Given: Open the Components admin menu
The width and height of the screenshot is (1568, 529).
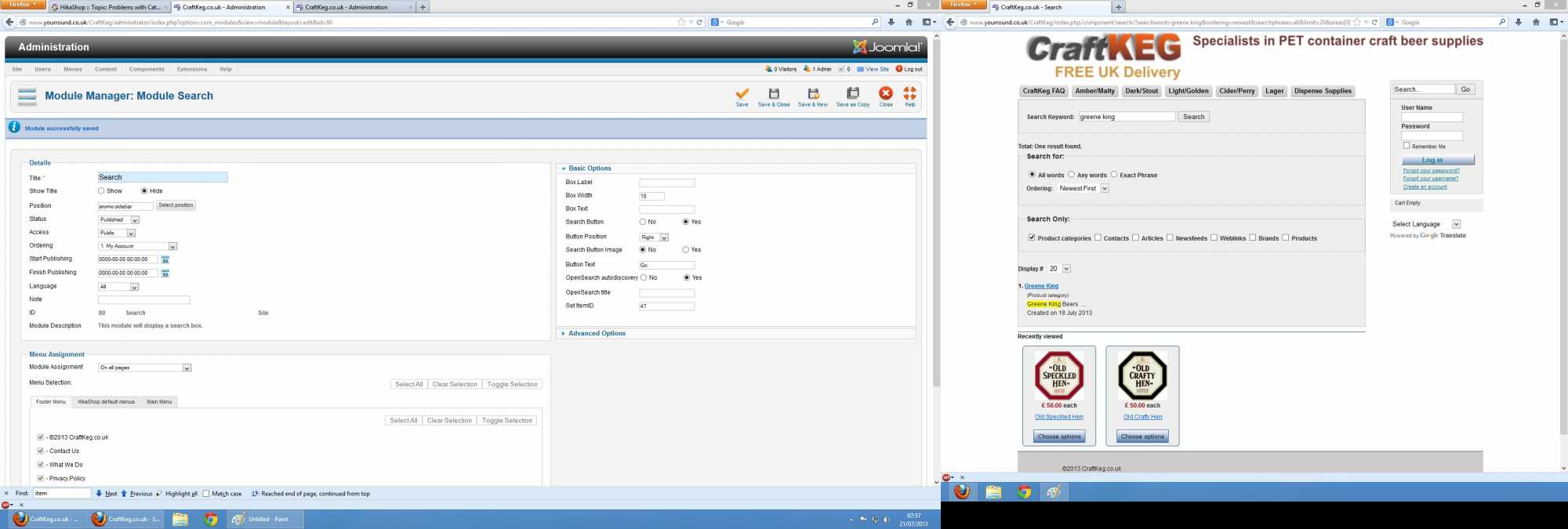Looking at the screenshot, I should pyautogui.click(x=147, y=69).
